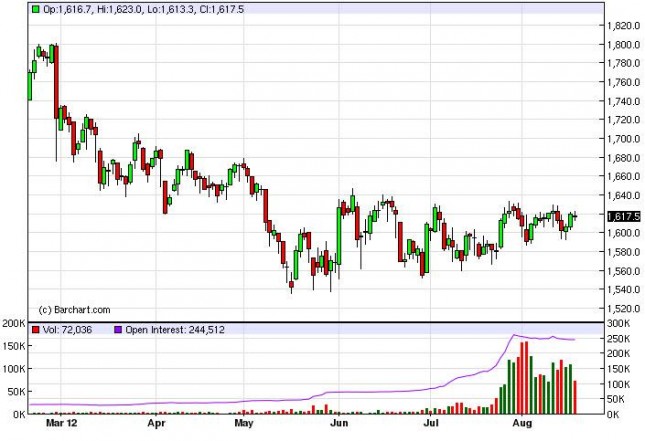This screenshot has width=645, height=441.
Task: Click the 1,820.0 price axis label
Action: (624, 26)
